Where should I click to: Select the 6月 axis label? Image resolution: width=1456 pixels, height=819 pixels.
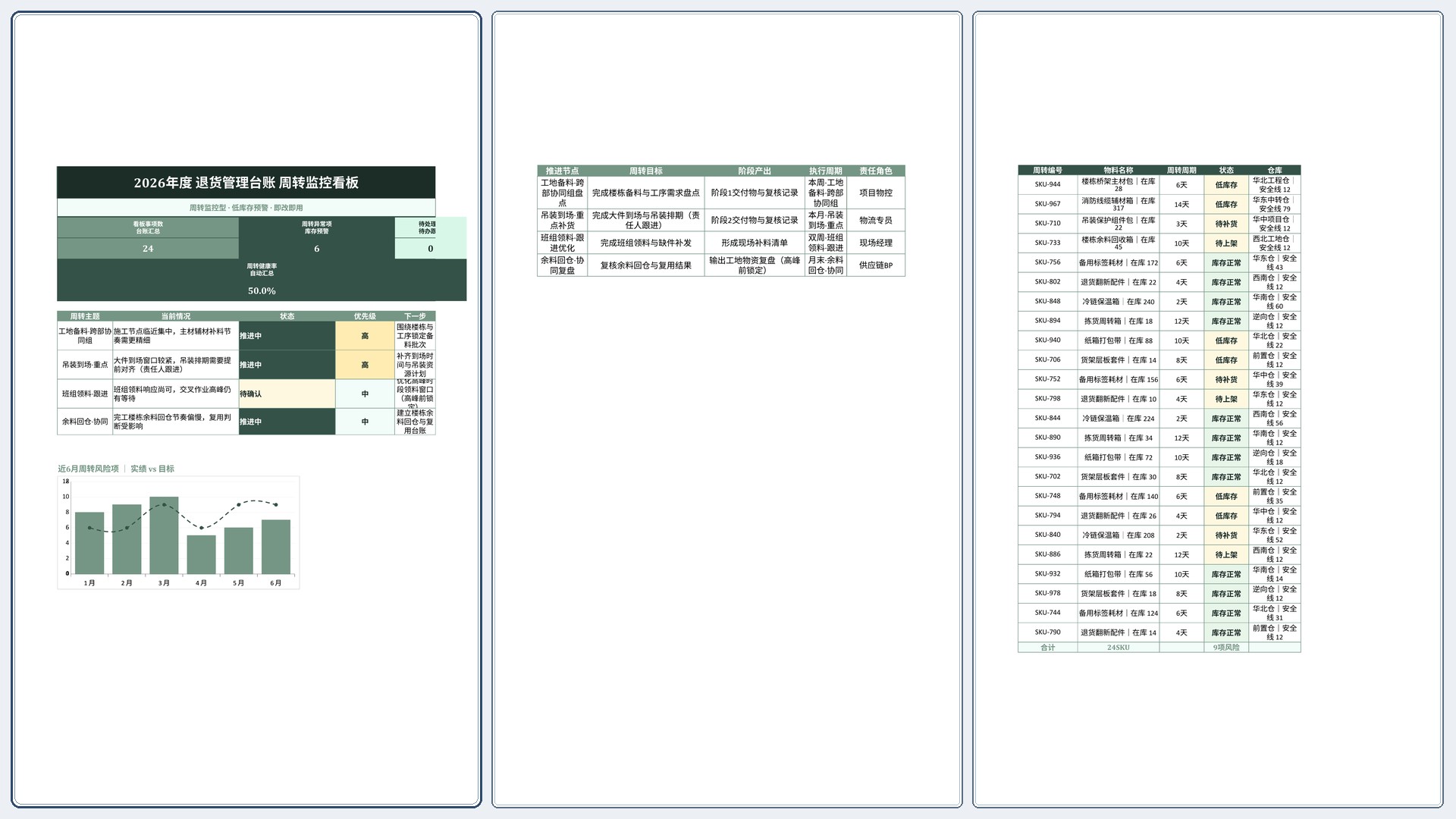click(276, 583)
